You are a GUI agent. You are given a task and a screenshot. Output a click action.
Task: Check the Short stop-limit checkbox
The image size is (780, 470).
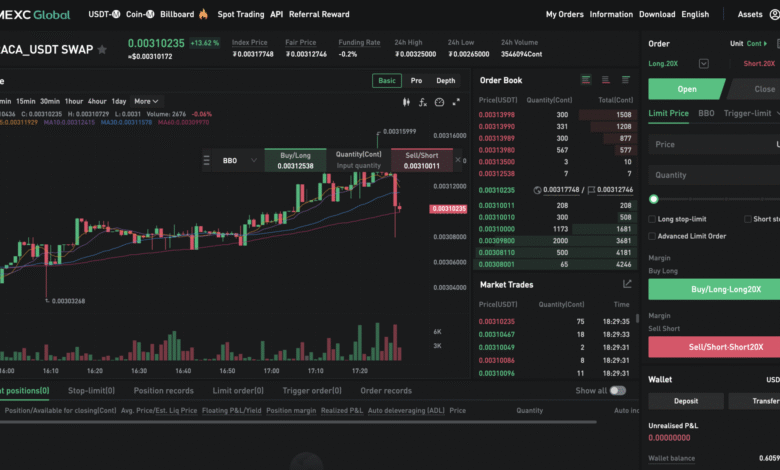click(x=748, y=219)
